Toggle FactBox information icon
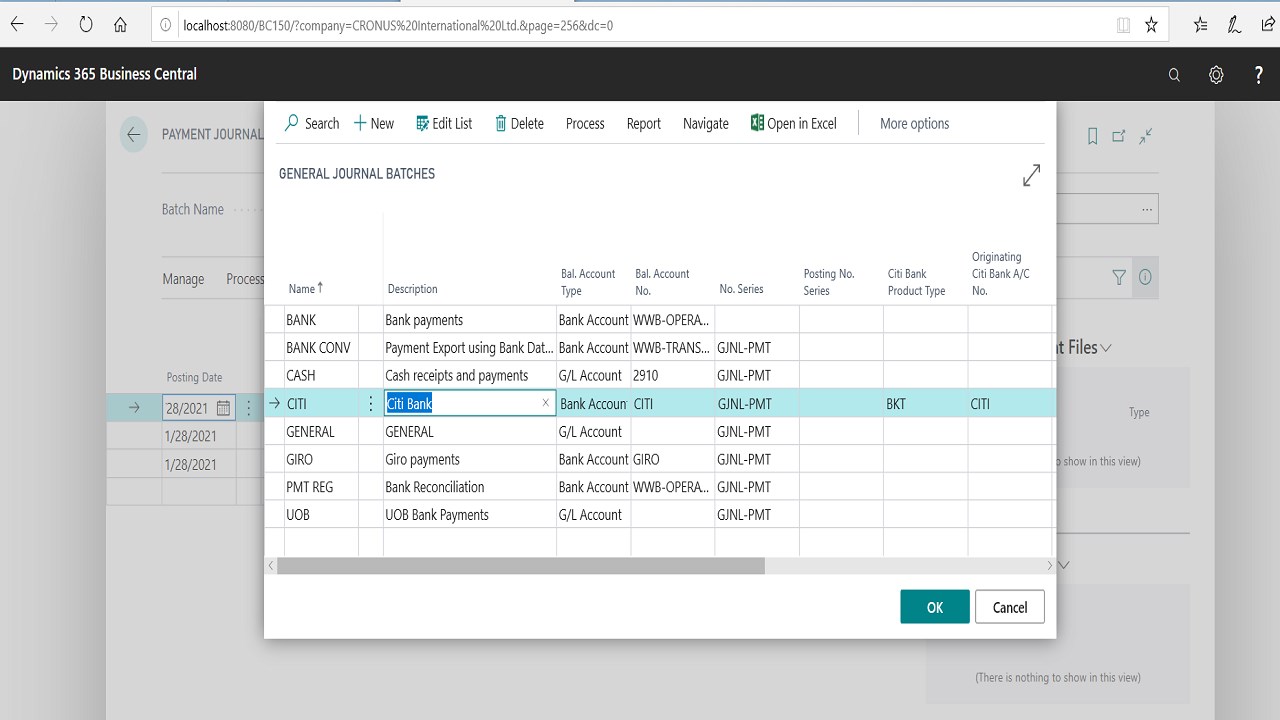The image size is (1280, 720). (1145, 278)
